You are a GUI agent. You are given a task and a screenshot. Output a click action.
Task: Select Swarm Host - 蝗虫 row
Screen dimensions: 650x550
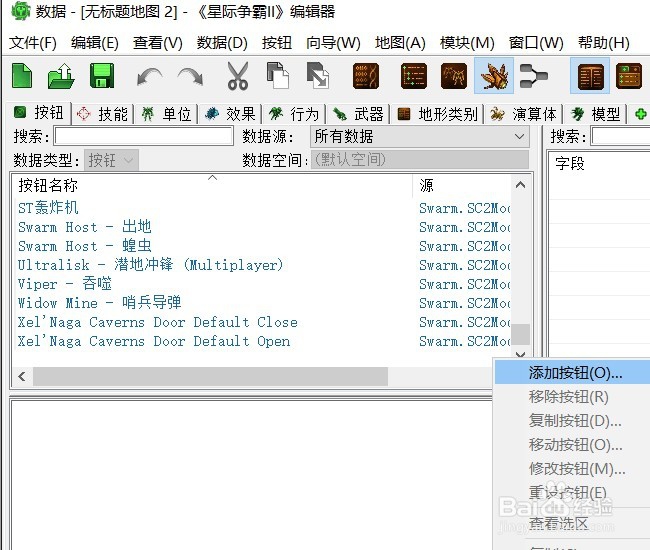click(x=261, y=246)
